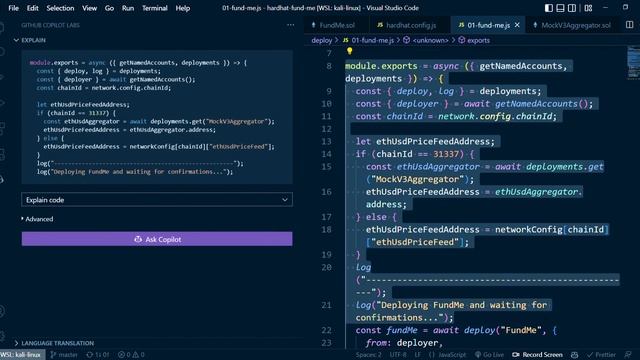Toggle secondary side bar layout icon
The width and height of the screenshot is (640, 360).
pyautogui.click(x=572, y=8)
